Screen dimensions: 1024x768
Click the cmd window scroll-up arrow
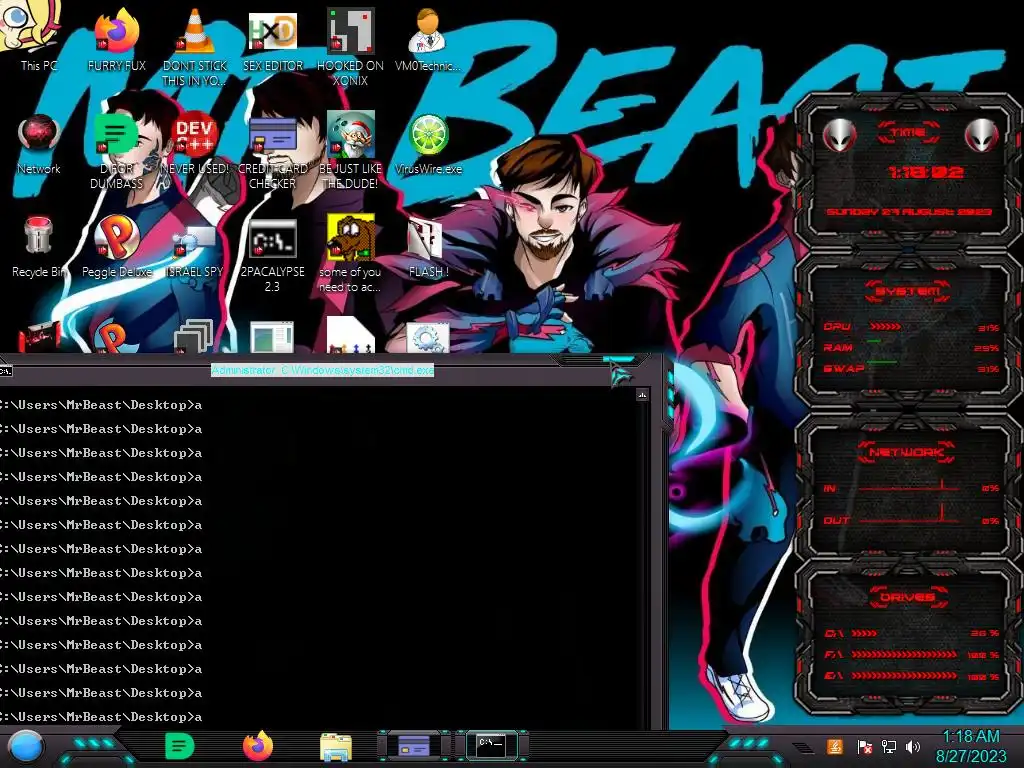coord(643,394)
